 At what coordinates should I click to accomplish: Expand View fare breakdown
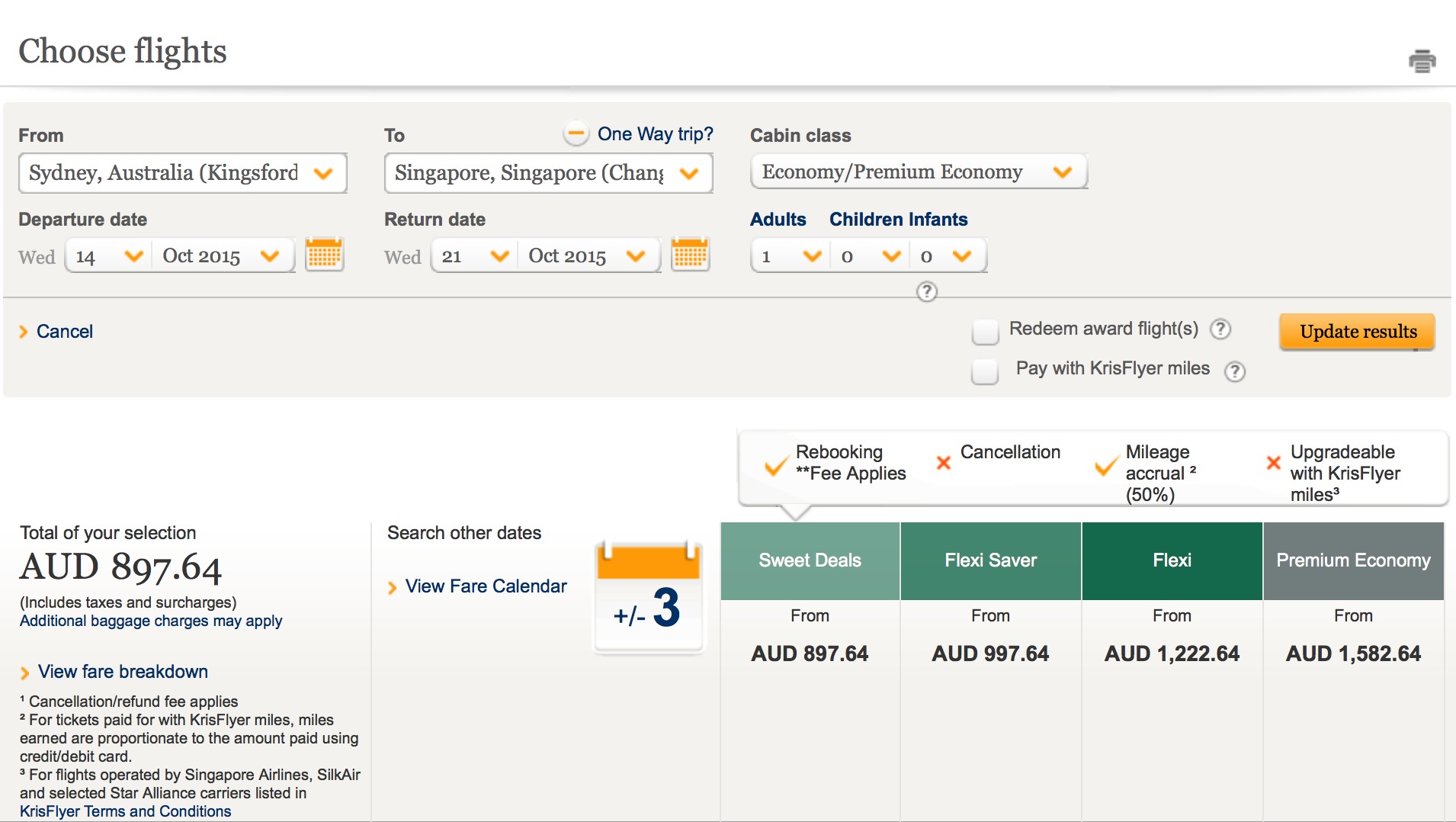(123, 672)
